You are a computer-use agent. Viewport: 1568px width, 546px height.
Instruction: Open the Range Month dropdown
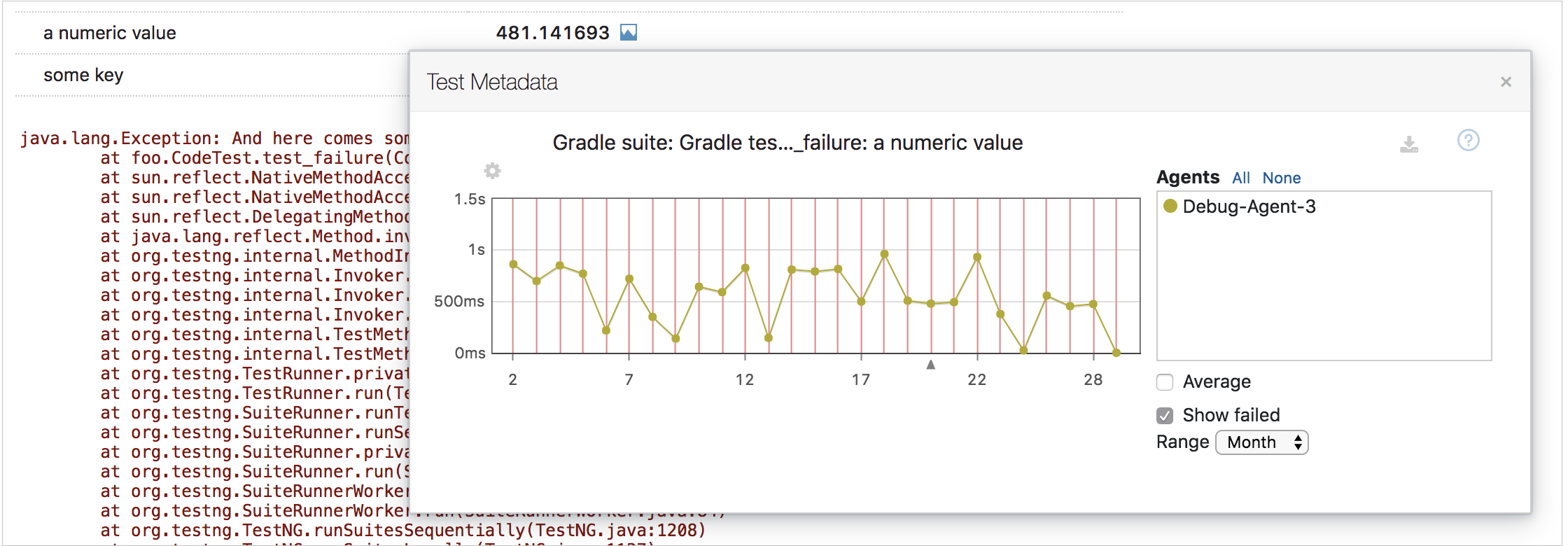[1261, 442]
